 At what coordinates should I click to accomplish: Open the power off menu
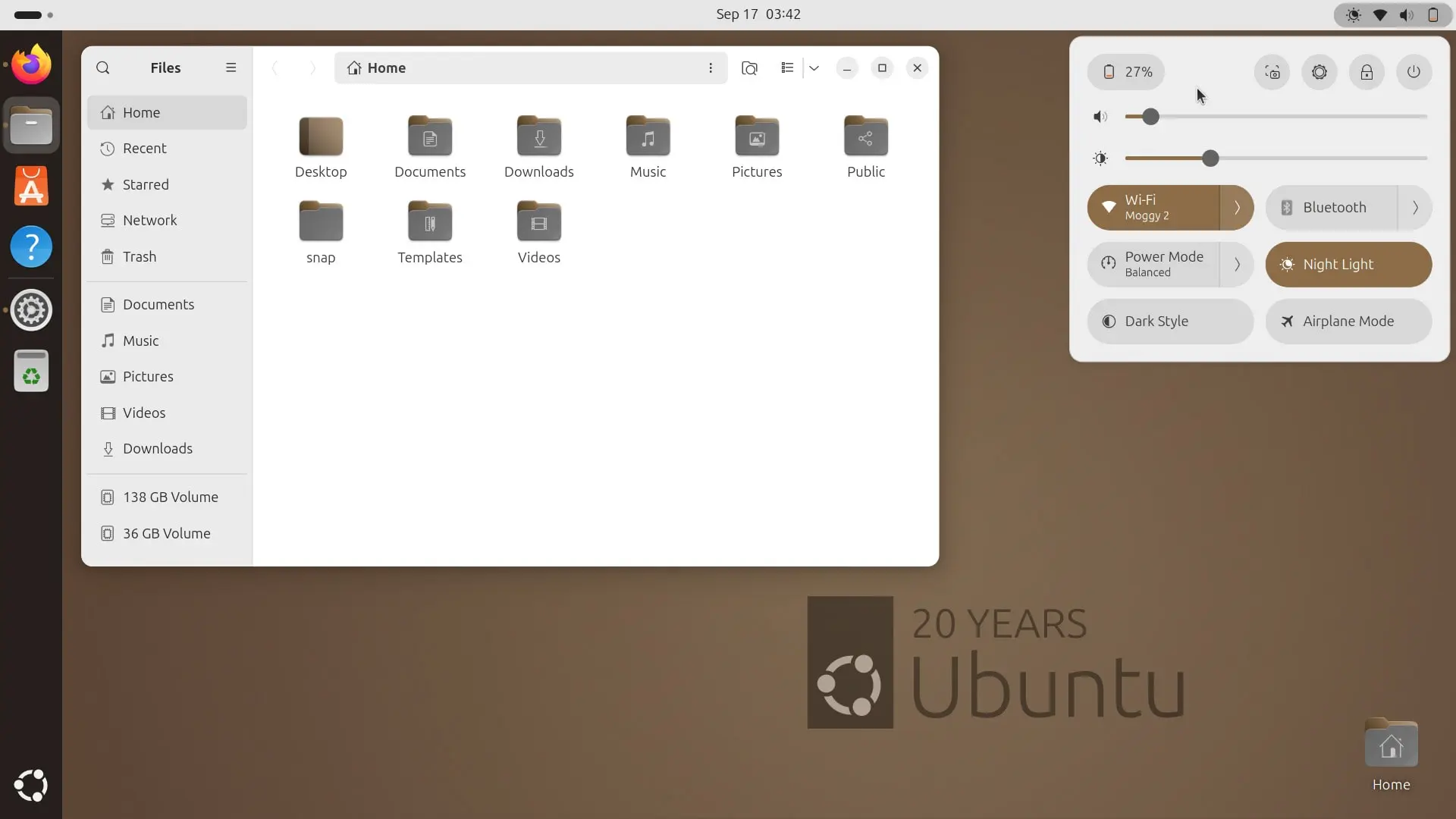[x=1414, y=72]
